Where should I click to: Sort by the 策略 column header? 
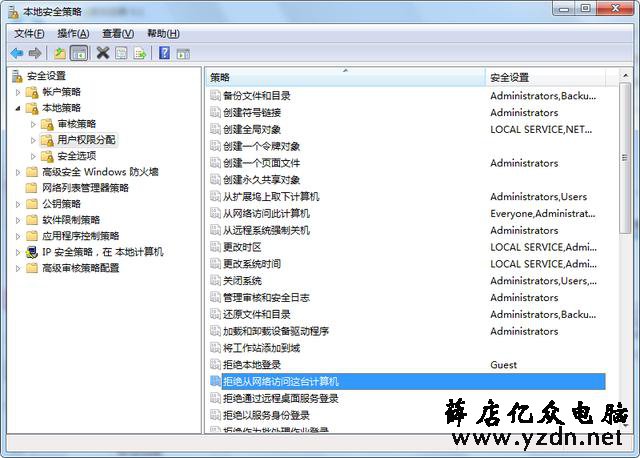(x=345, y=77)
